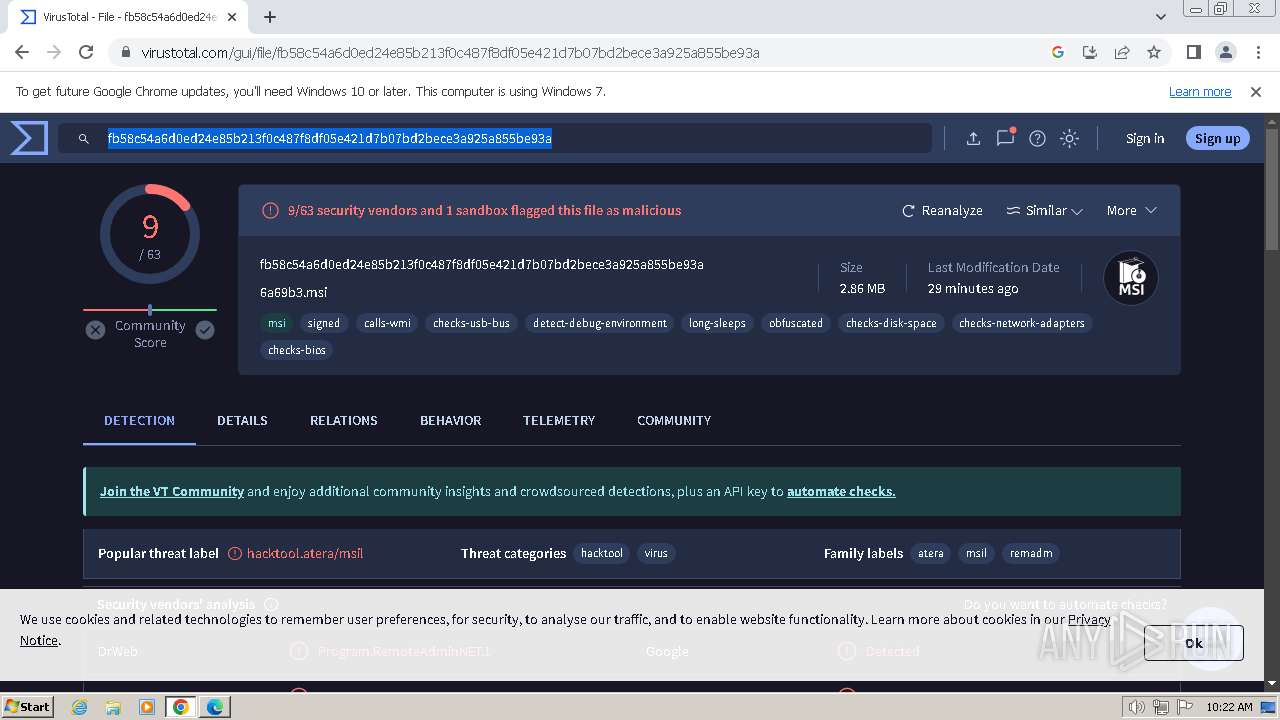Switch to the BEHAVIOR tab
This screenshot has width=1280, height=720.
pos(450,420)
